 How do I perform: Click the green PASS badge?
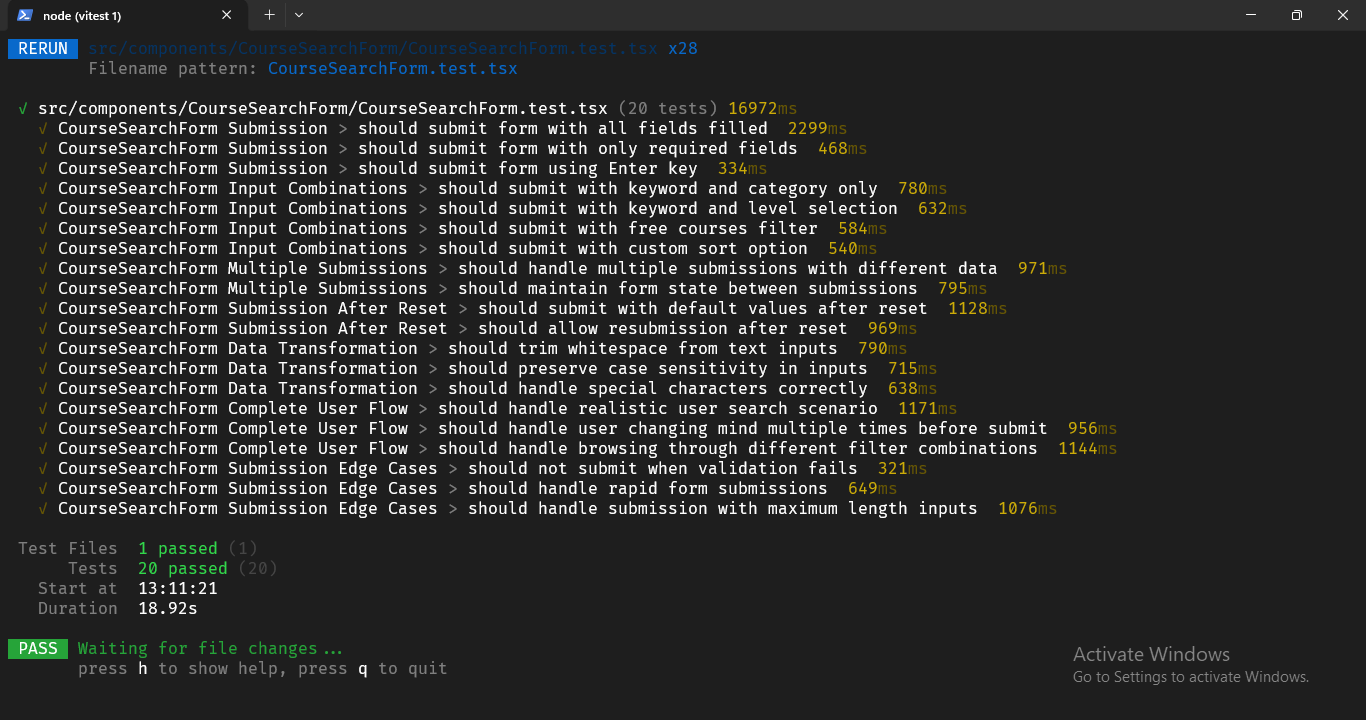(38, 649)
